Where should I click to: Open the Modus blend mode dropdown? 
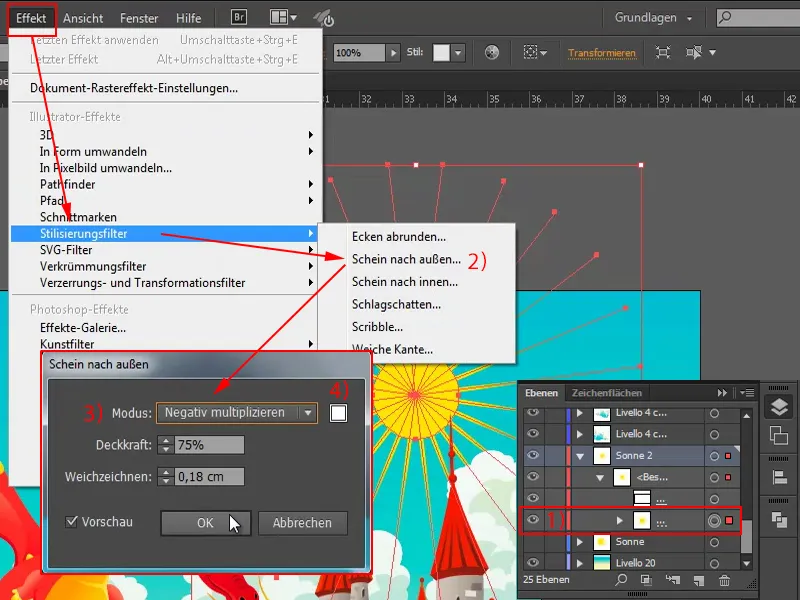pos(237,413)
